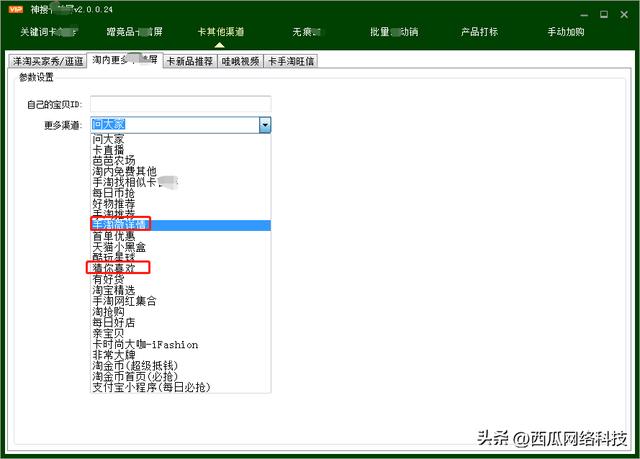This screenshot has width=640, height=459.
Task: Switch to the 淘内更多 tab
Action: pos(125,60)
